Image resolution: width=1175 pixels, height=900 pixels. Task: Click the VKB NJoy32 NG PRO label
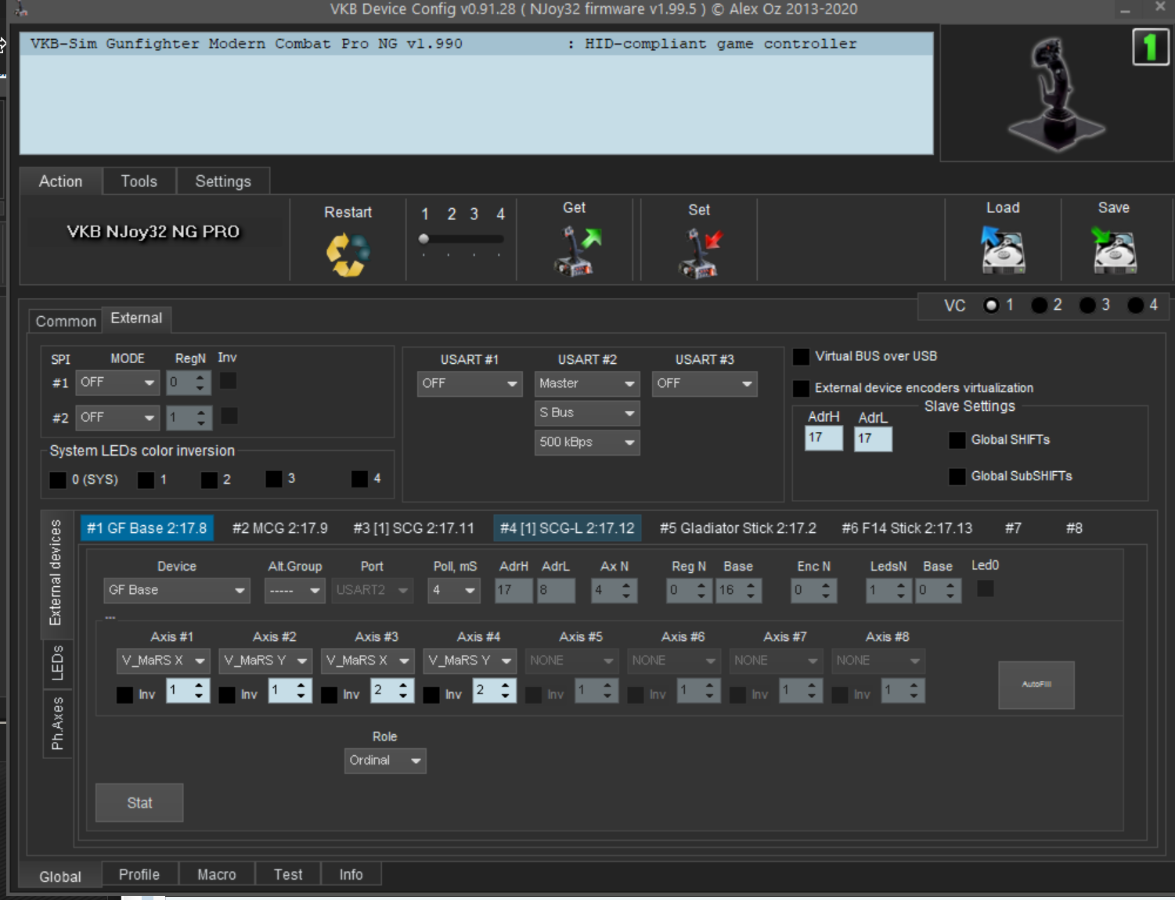click(x=154, y=232)
